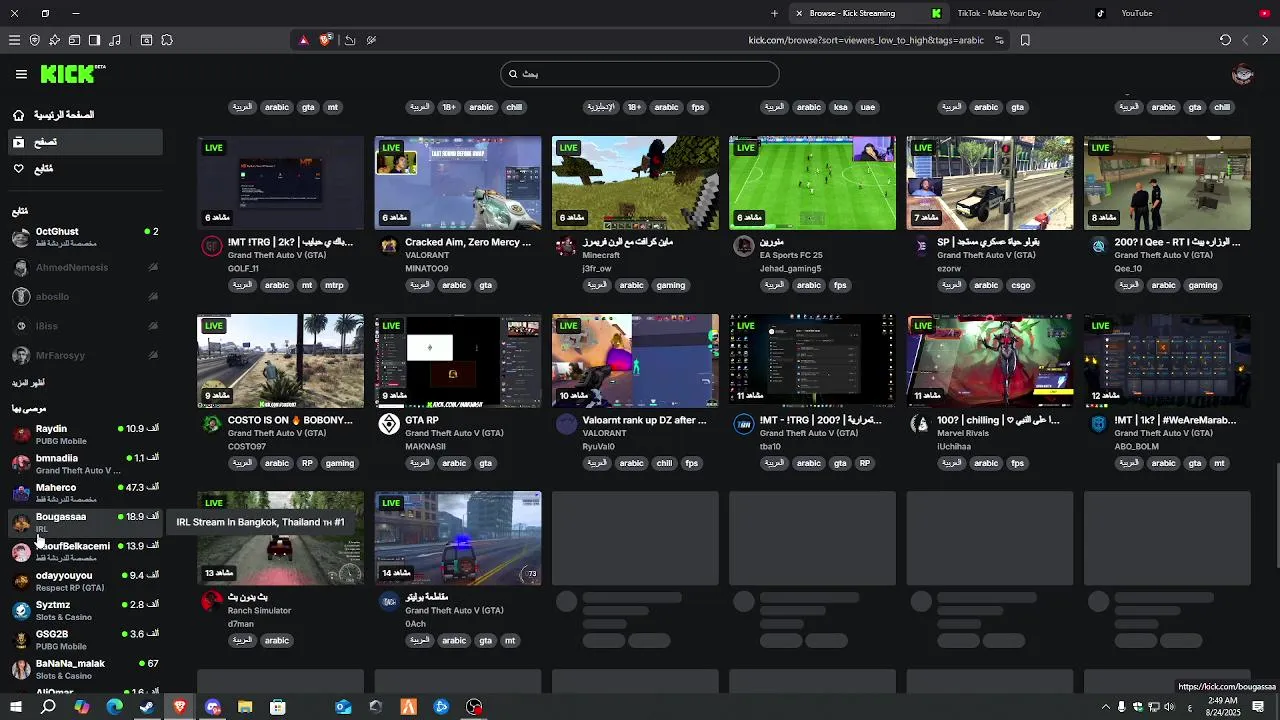Bookmark this page via bookmark icon
Image resolution: width=1280 pixels, height=720 pixels.
tap(1025, 40)
